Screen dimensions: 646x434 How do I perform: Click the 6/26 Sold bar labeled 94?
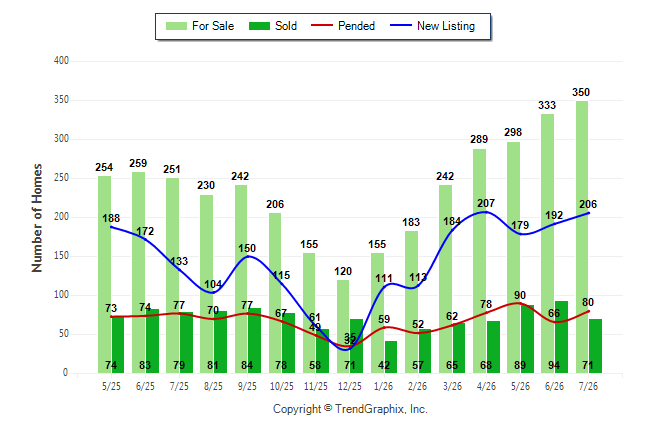[561, 337]
